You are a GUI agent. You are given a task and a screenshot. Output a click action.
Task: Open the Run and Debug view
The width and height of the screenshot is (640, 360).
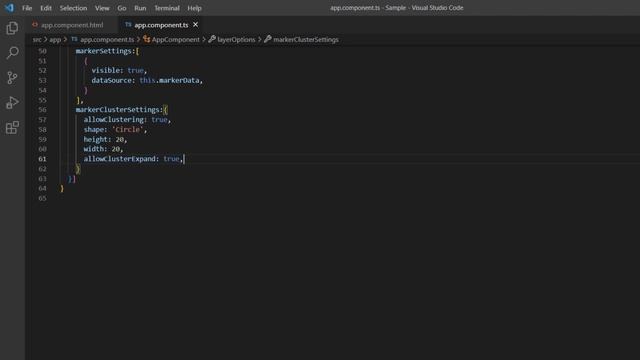point(12,102)
